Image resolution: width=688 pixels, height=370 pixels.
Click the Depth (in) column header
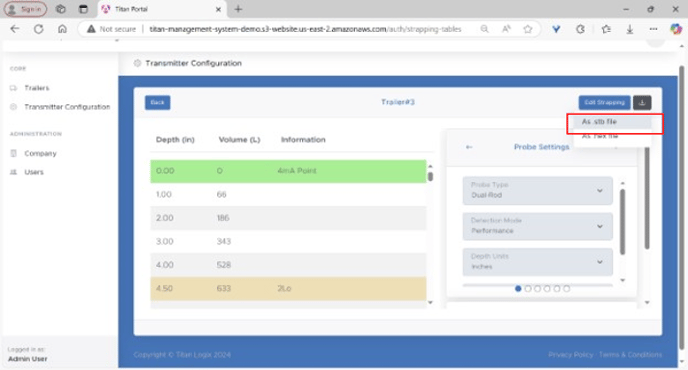point(175,140)
